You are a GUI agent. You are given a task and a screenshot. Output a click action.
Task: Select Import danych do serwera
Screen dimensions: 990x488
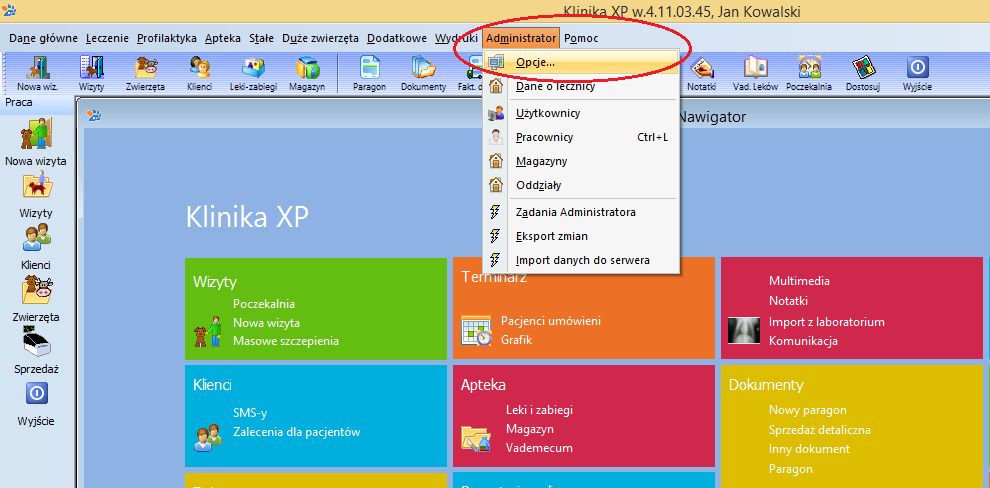pyautogui.click(x=581, y=261)
